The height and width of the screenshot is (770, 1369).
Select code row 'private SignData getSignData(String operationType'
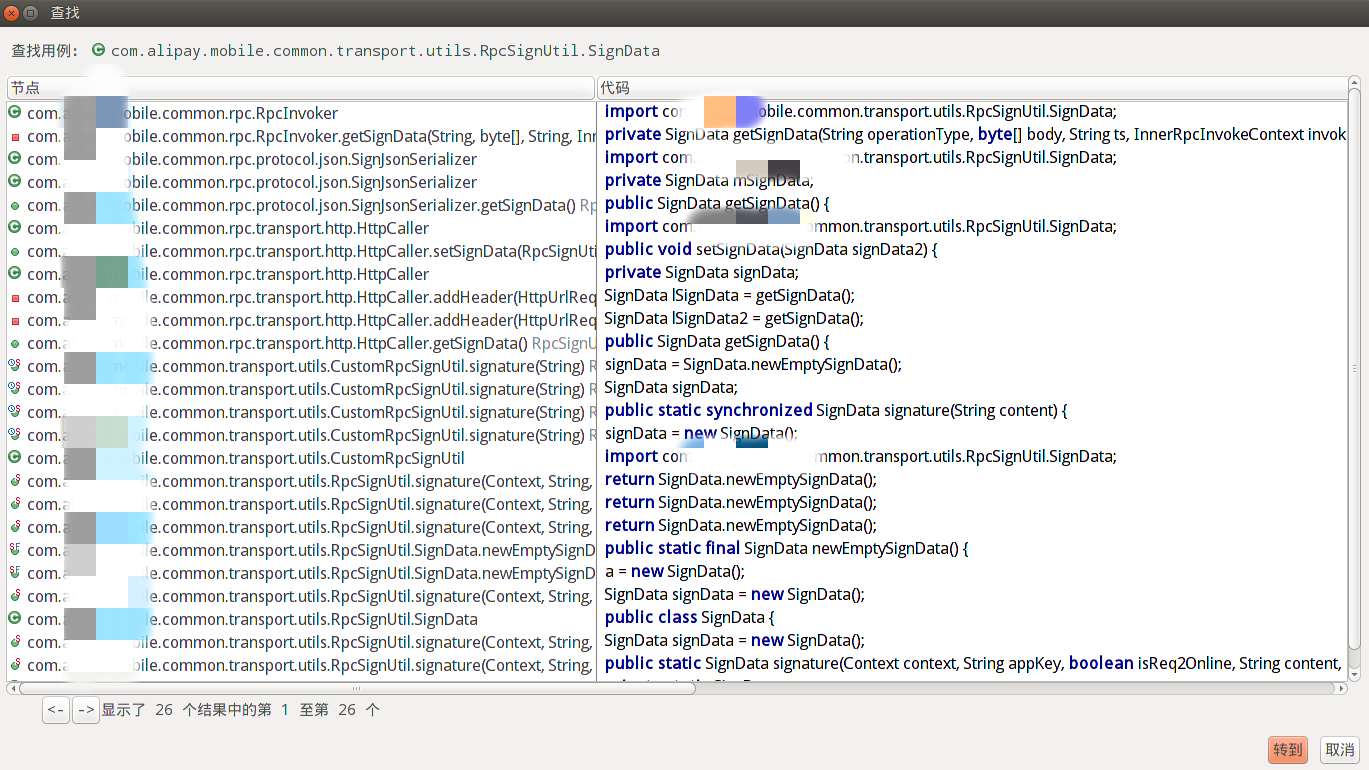tap(972, 134)
